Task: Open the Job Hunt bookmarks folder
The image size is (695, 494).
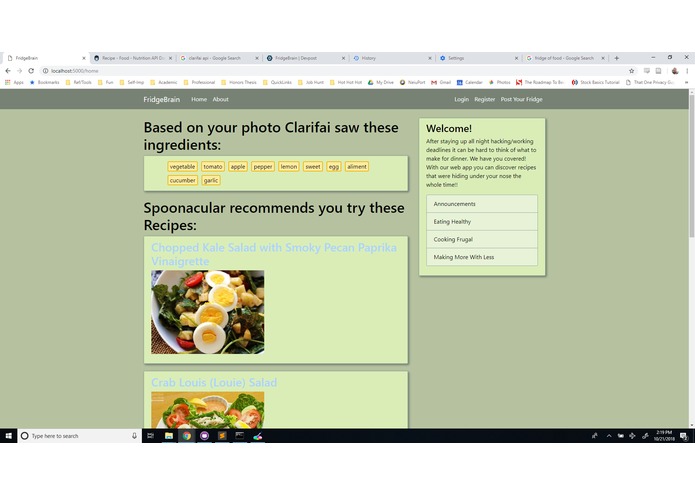Action: point(311,82)
